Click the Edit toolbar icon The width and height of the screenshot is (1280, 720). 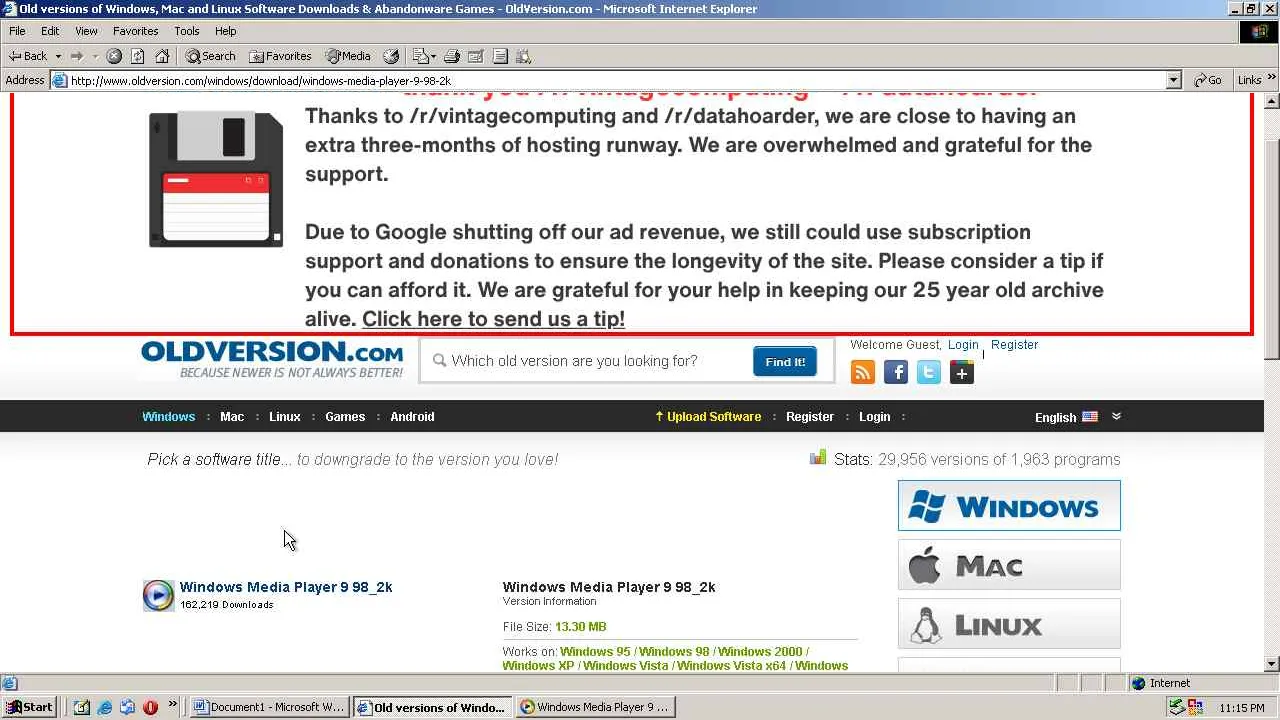pos(476,56)
